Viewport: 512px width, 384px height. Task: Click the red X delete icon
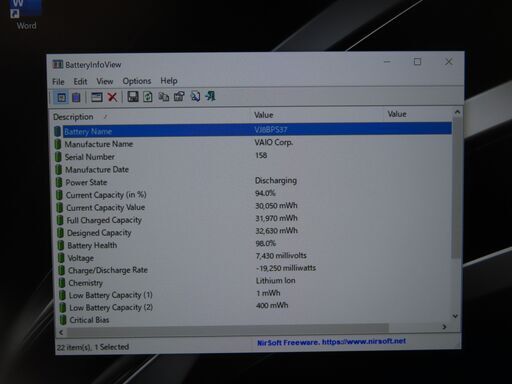113,97
